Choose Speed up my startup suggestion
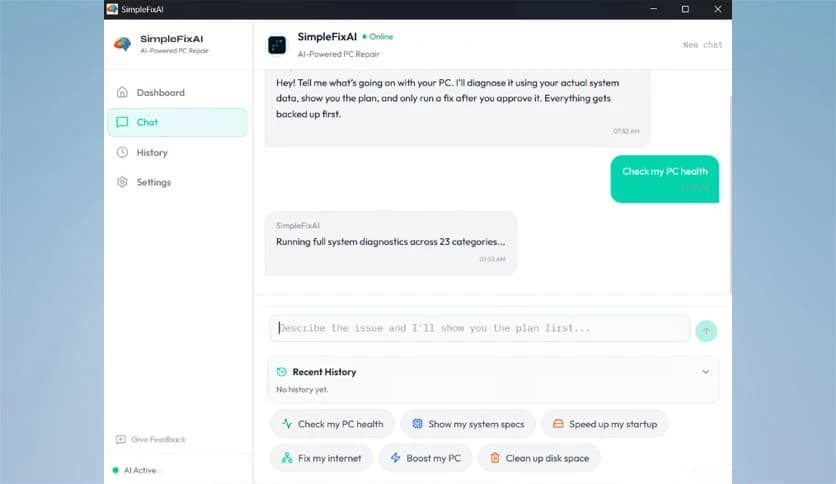836x484 pixels. 605,424
